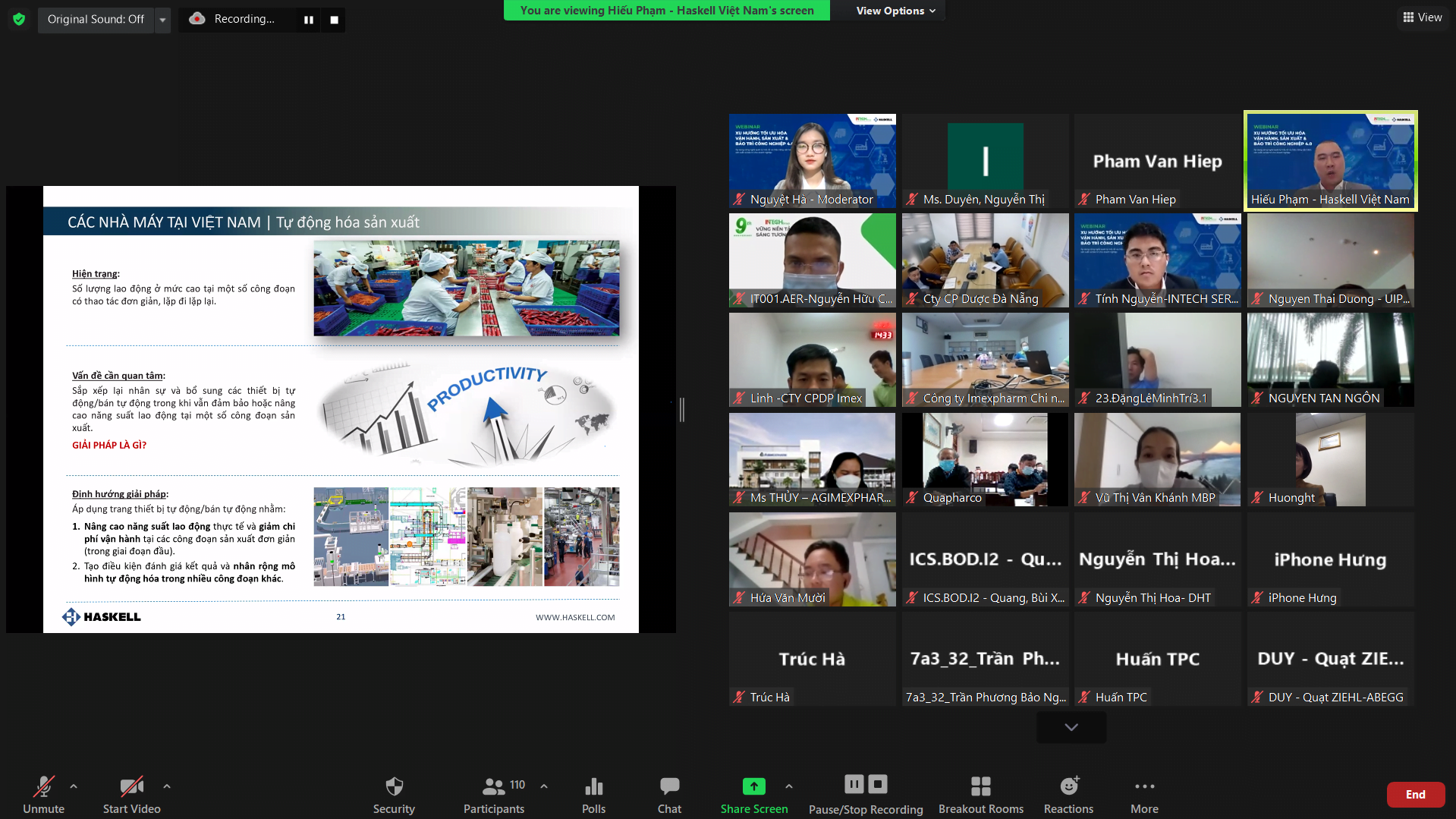Click muted mic icon on Huấn TPC
The image size is (1456, 819).
[1084, 697]
